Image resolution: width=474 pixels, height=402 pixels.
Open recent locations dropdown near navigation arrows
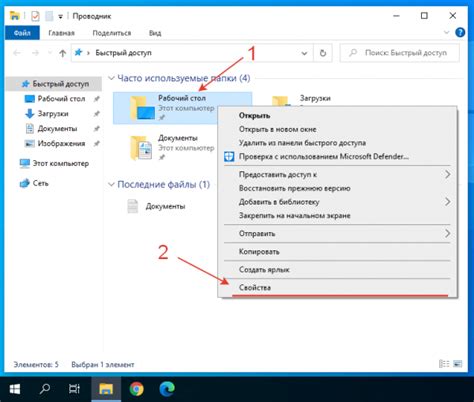coord(50,53)
